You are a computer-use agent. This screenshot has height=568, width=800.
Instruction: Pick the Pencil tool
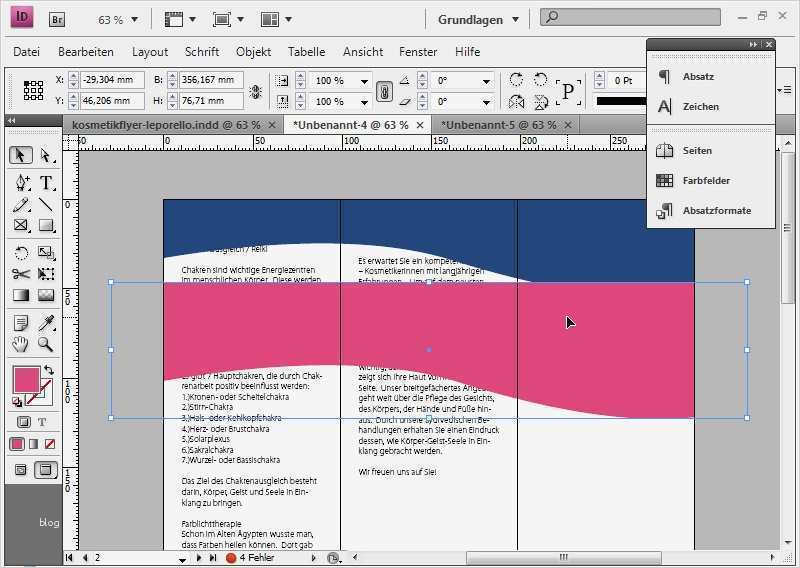coord(21,205)
